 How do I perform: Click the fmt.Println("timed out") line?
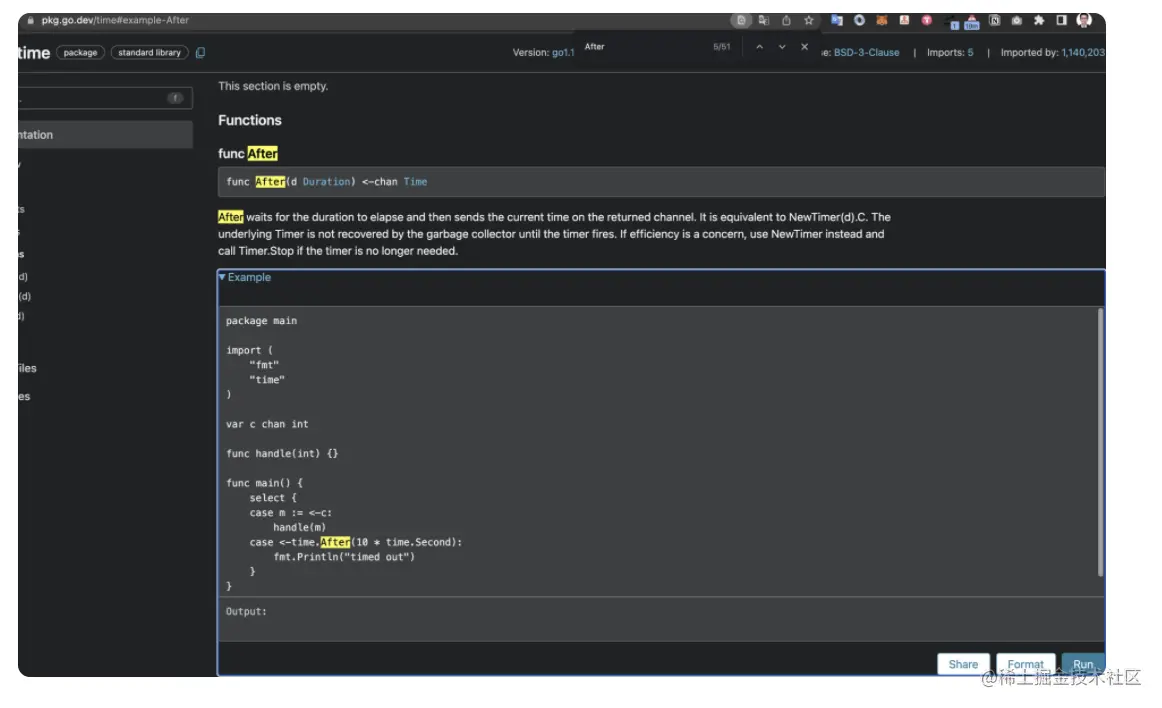[344, 557]
